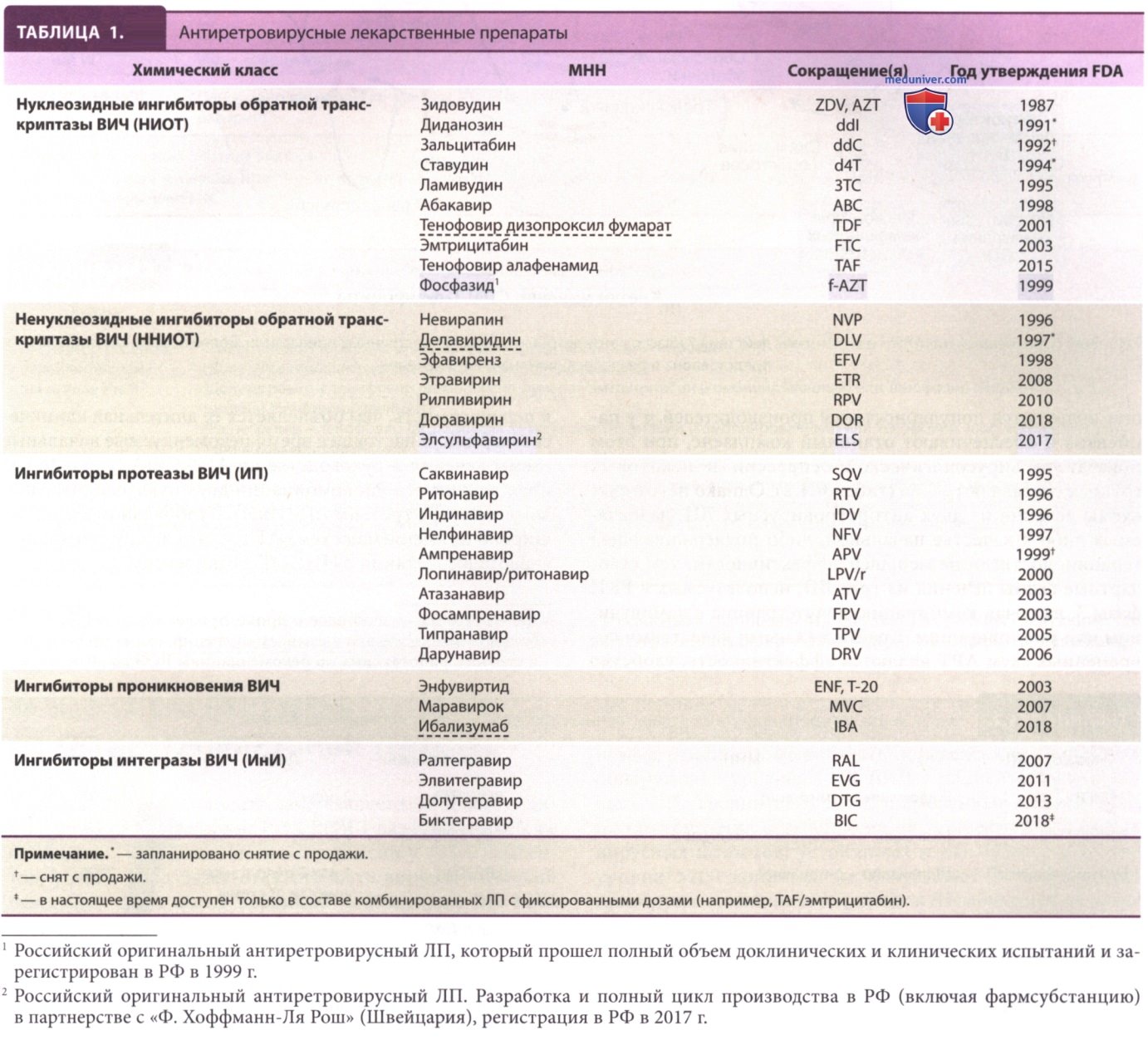The width and height of the screenshot is (1148, 1045).
Task: Select the drug name "Невирапин"
Action: [x=461, y=320]
